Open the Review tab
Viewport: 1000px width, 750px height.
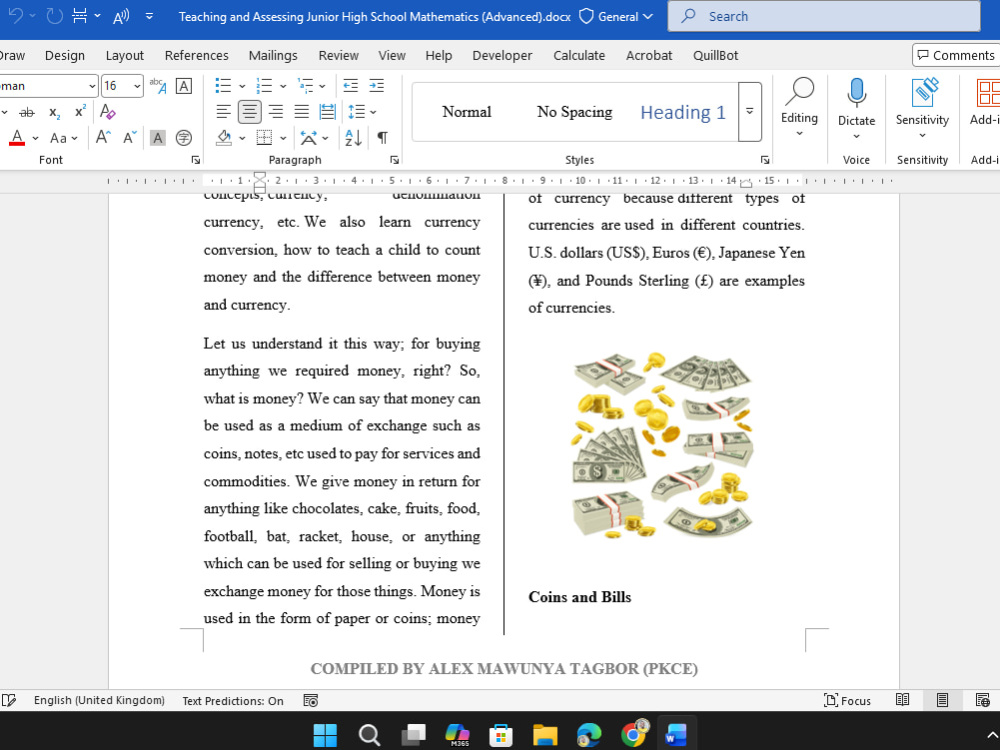click(x=339, y=55)
